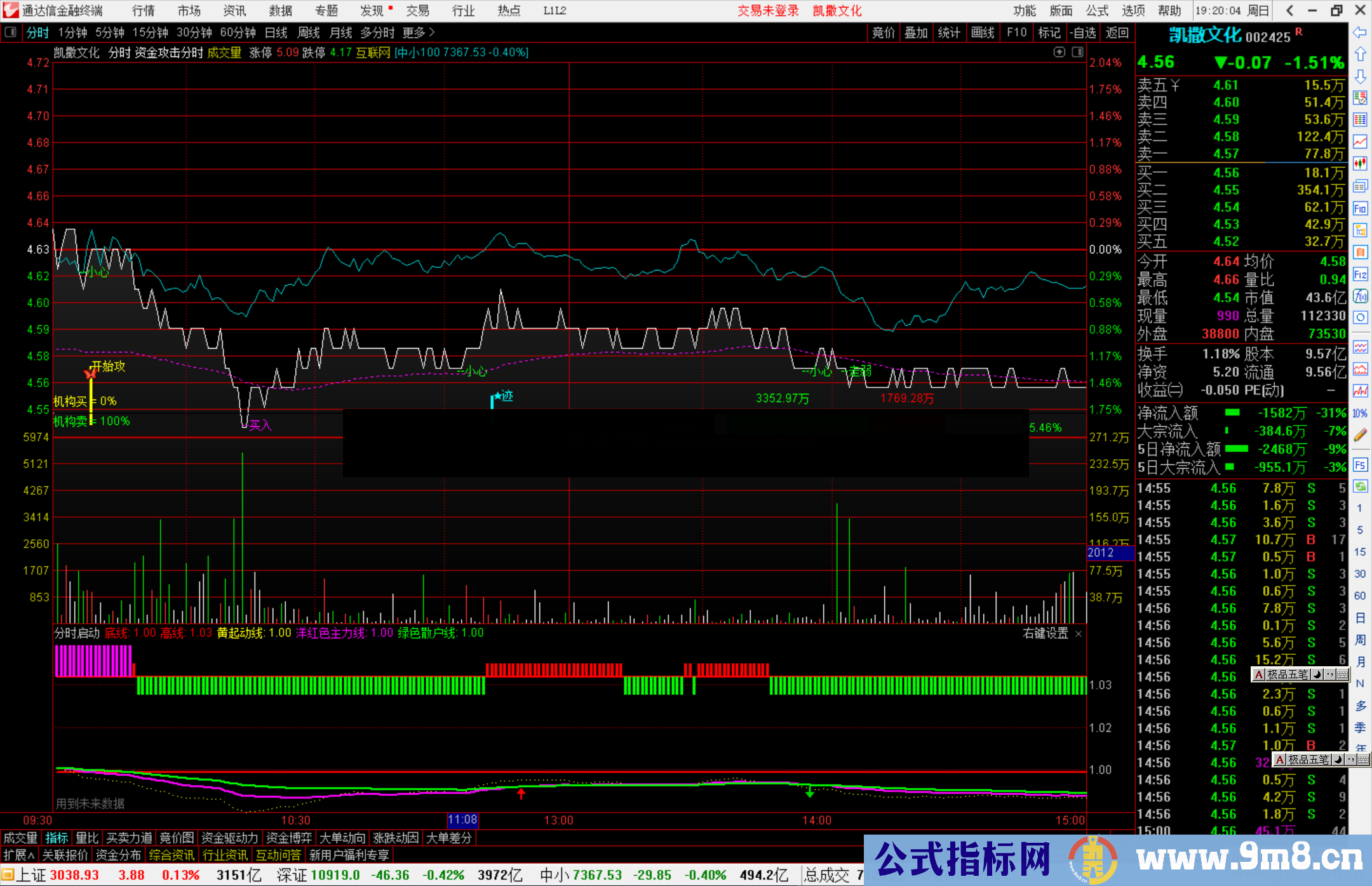The height and width of the screenshot is (886, 1372).
Task: Click the 叠加 overlay button
Action: pos(916,32)
